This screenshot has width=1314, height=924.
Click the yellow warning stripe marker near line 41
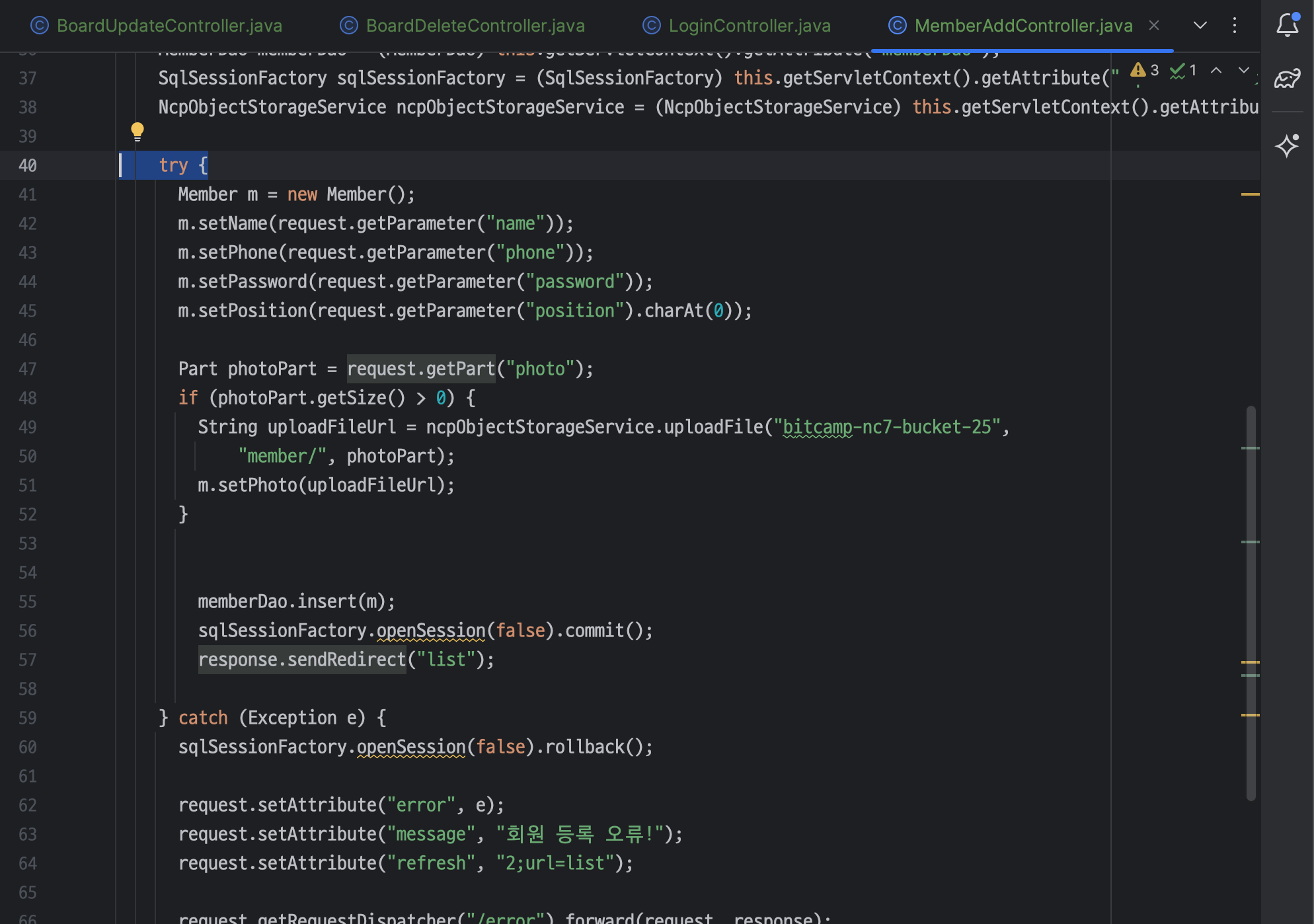[x=1250, y=194]
